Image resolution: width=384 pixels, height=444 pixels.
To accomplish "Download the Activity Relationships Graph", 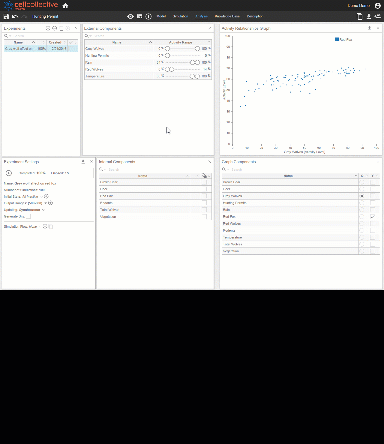I will tap(369, 28).
